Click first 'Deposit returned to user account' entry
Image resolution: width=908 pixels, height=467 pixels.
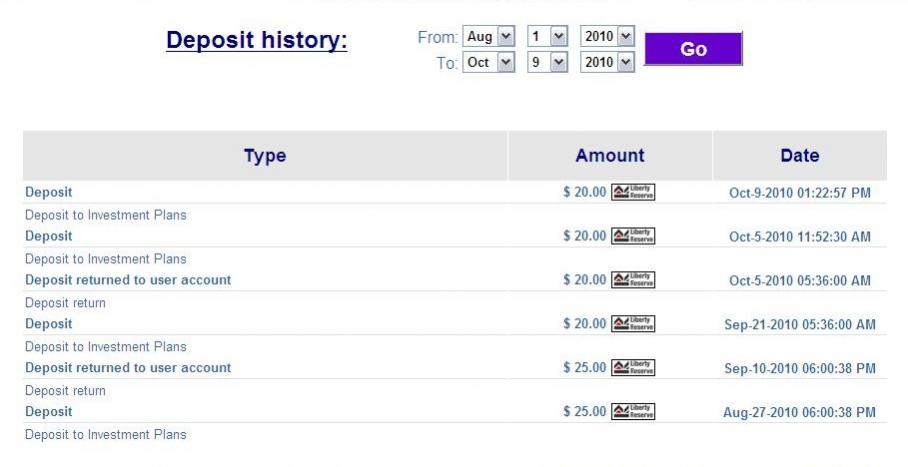pyautogui.click(x=128, y=280)
